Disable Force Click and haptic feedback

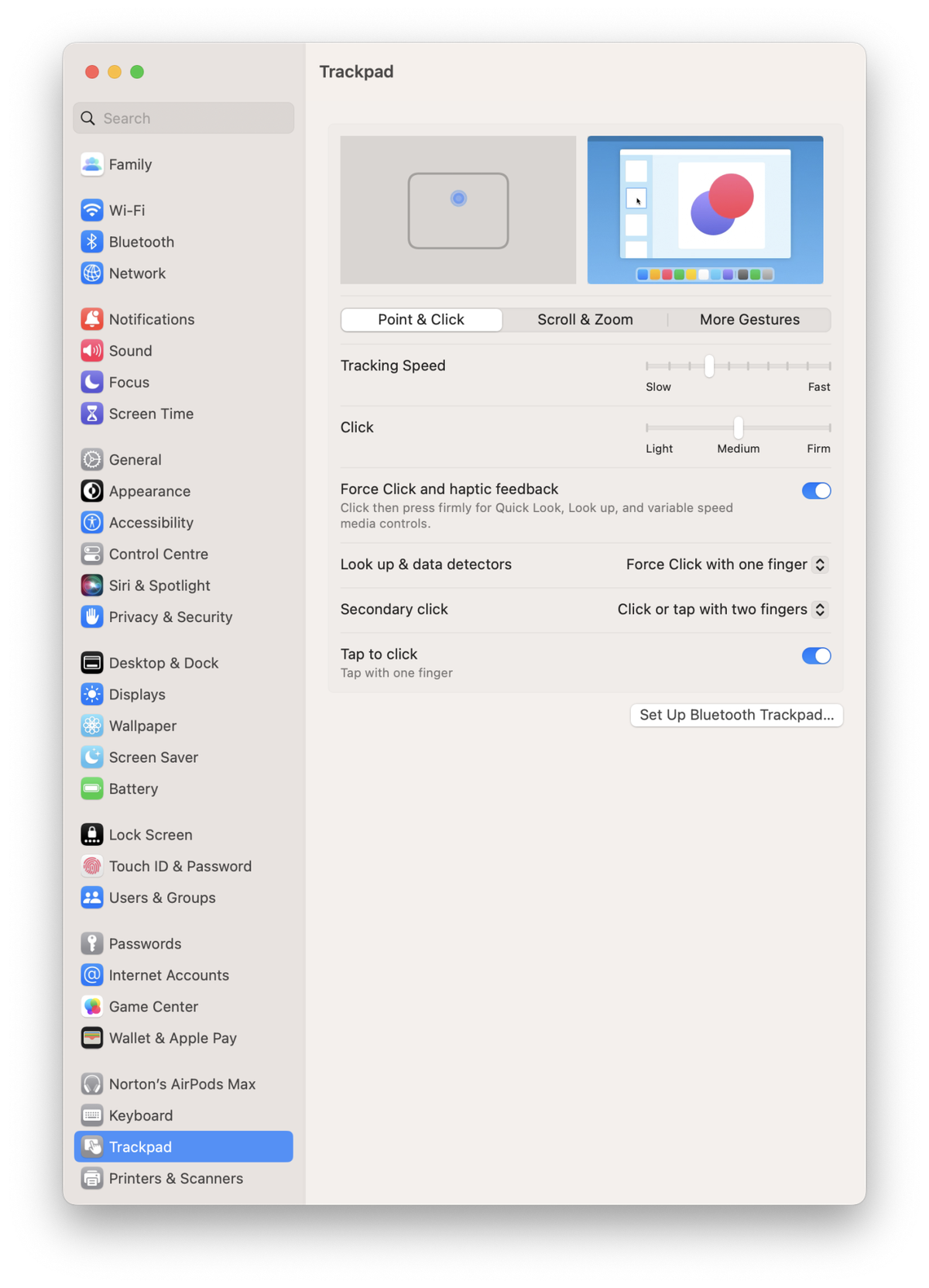(816, 491)
